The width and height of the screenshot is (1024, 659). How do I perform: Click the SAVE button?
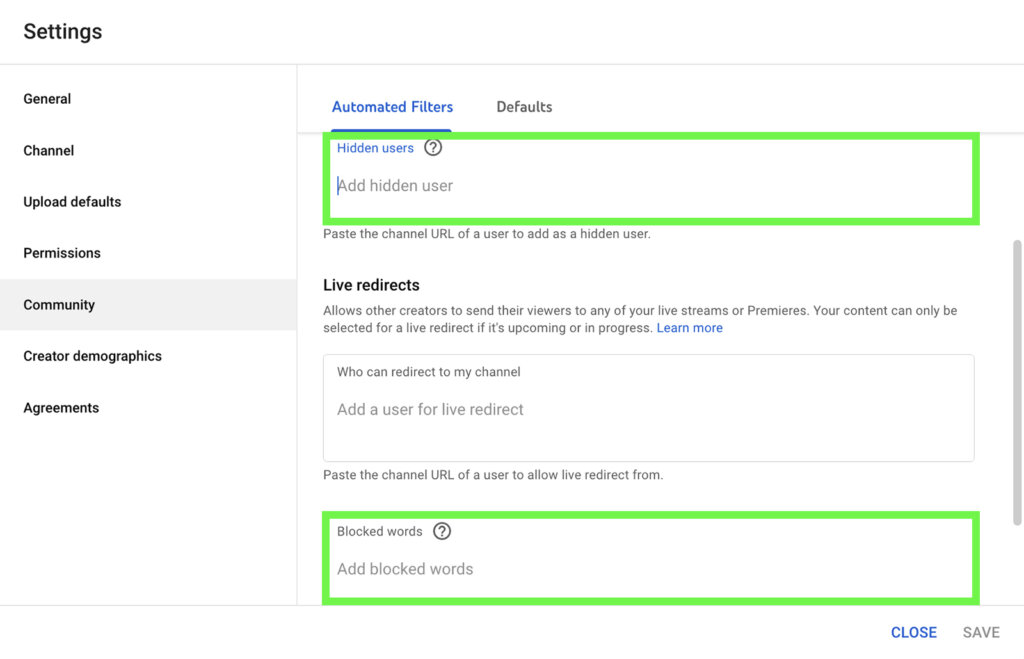[981, 632]
